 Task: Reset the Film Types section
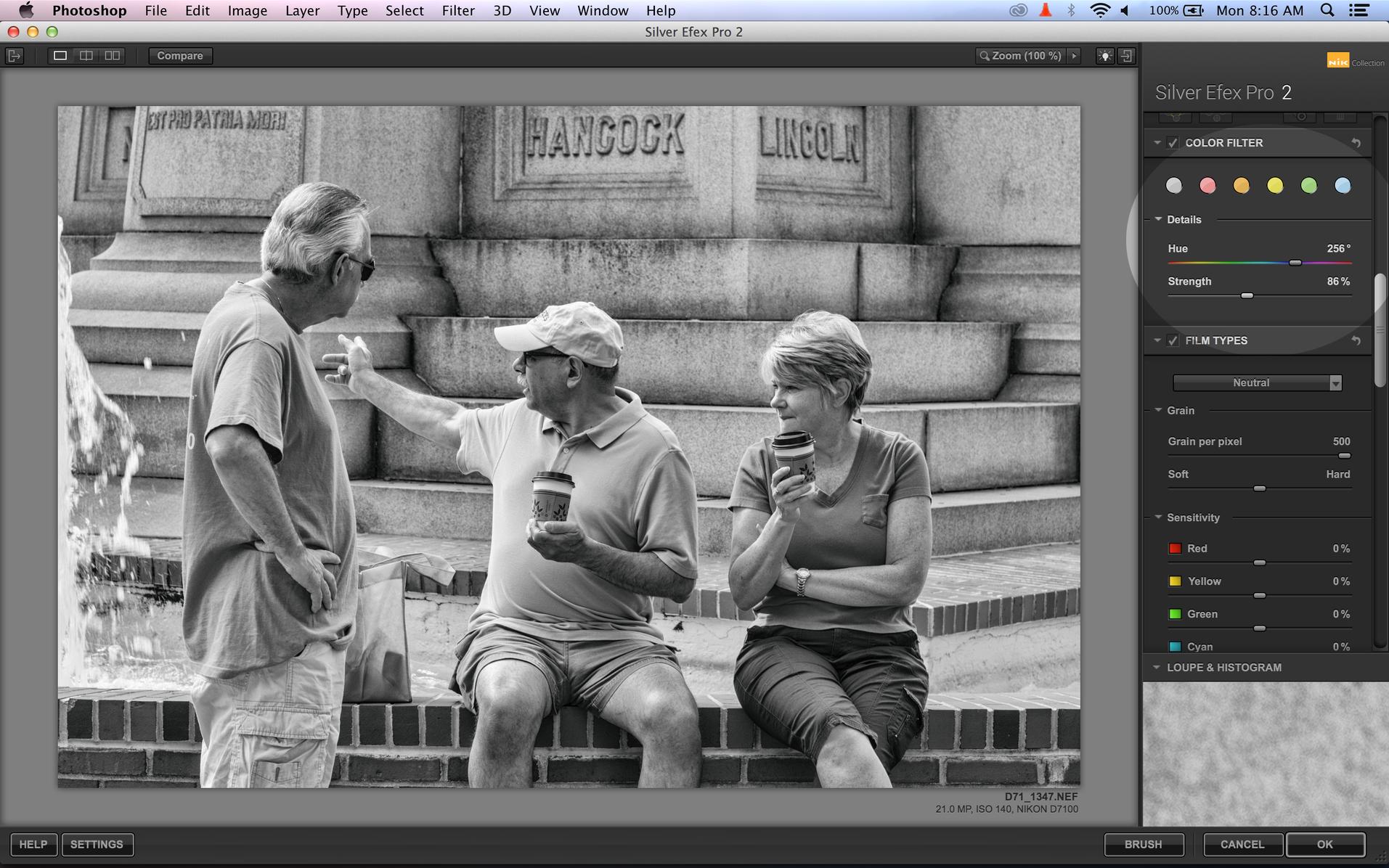coord(1355,340)
